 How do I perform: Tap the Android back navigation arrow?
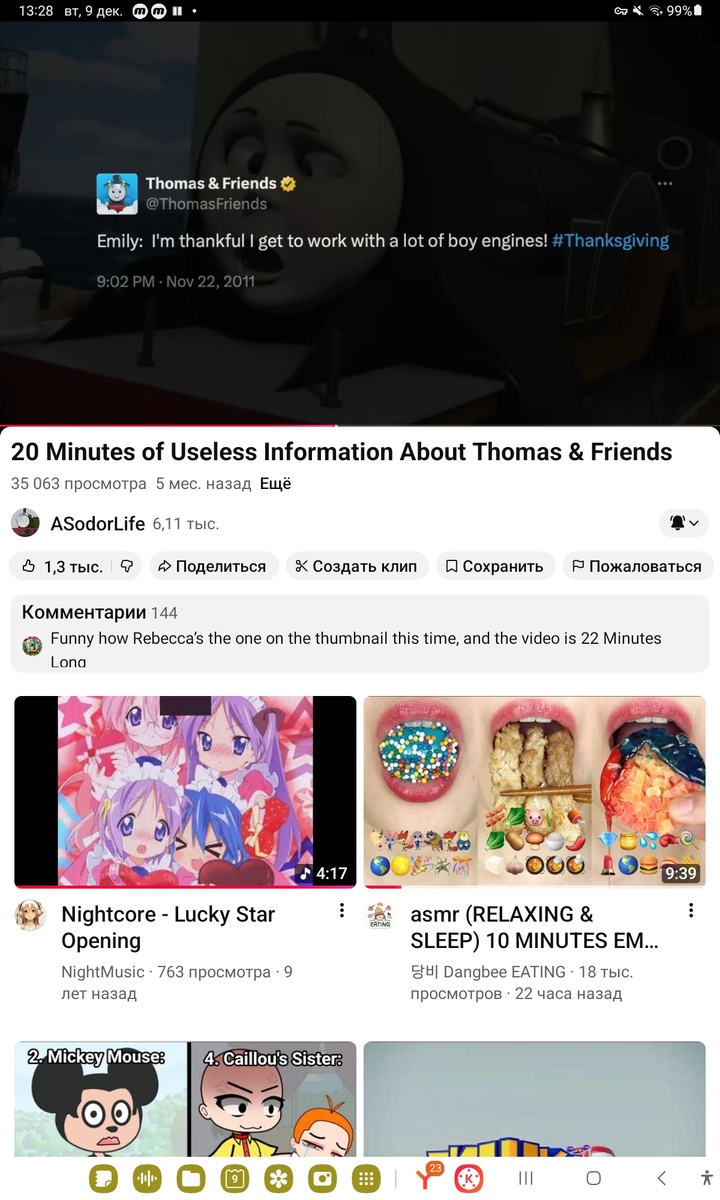click(661, 1178)
